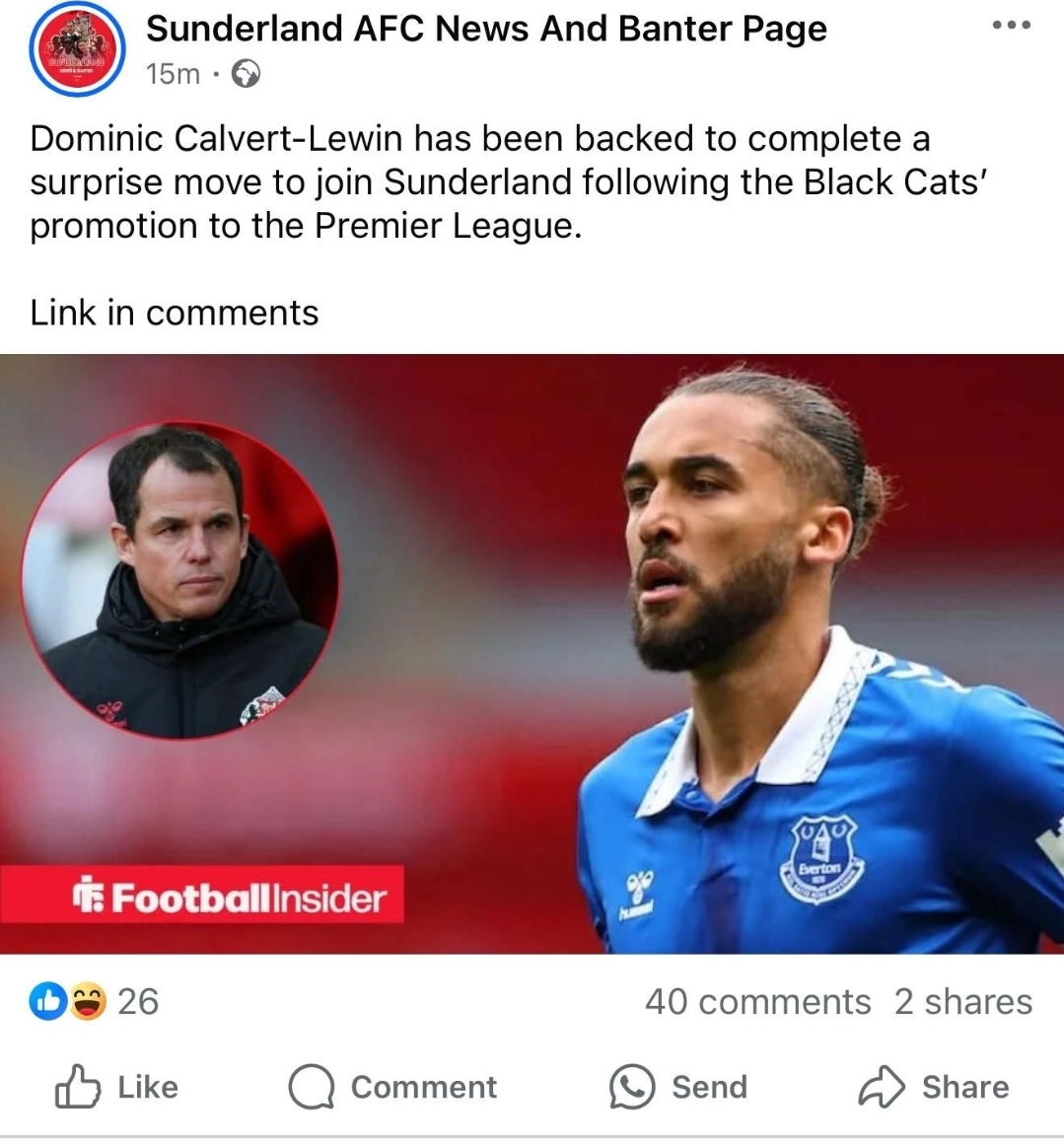Click the Send messenger icon

coord(632,1087)
